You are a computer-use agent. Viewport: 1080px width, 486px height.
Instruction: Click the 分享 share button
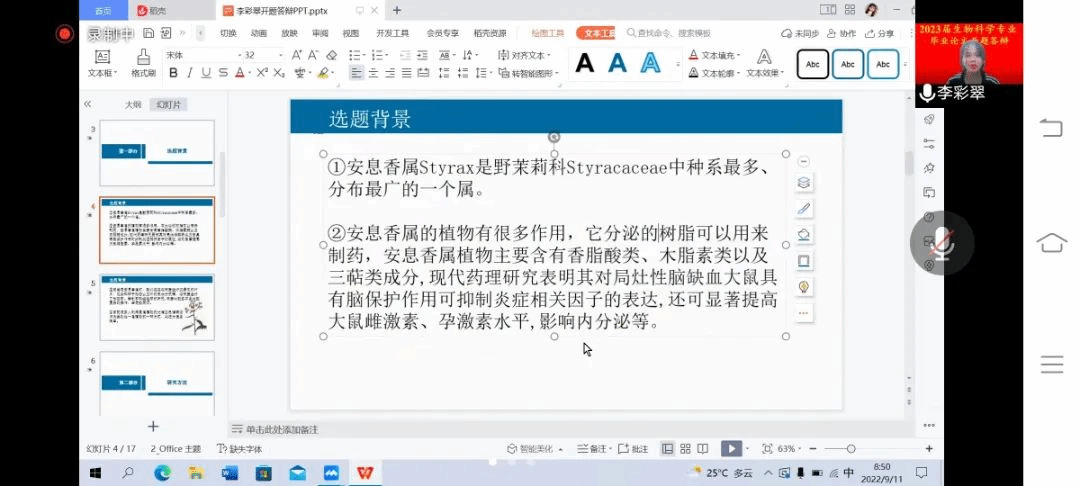(x=880, y=33)
